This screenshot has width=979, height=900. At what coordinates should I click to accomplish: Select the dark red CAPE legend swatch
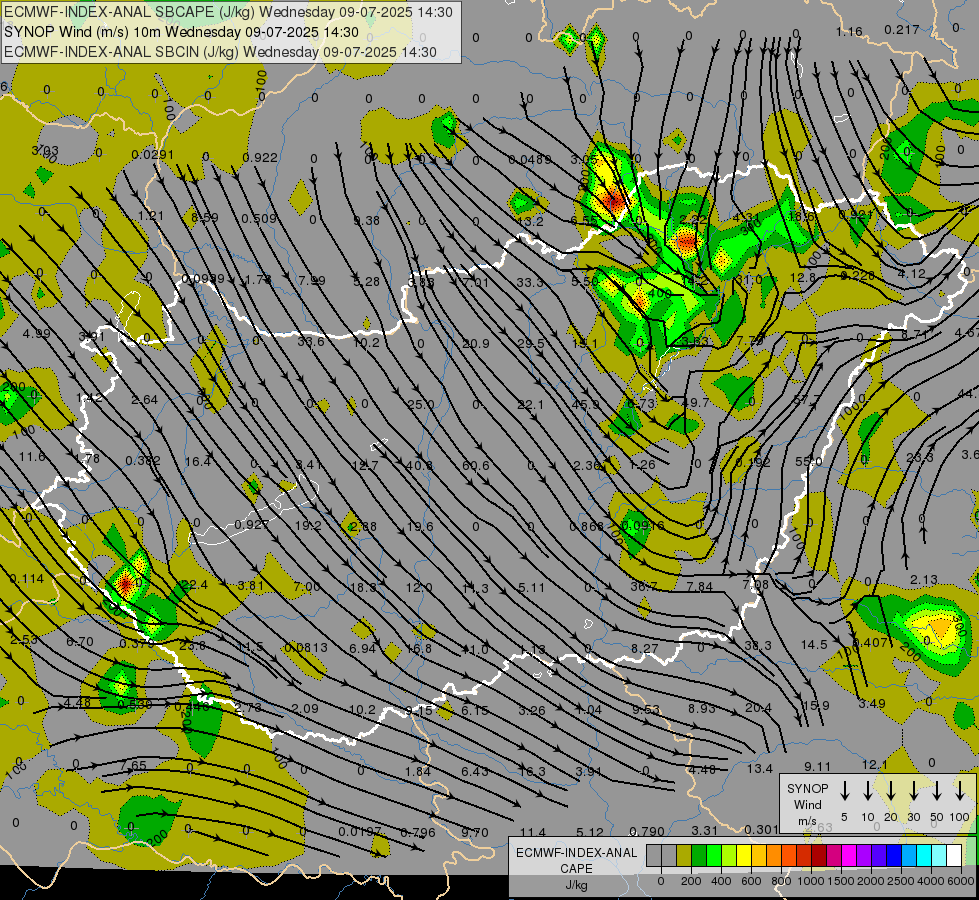[819, 856]
